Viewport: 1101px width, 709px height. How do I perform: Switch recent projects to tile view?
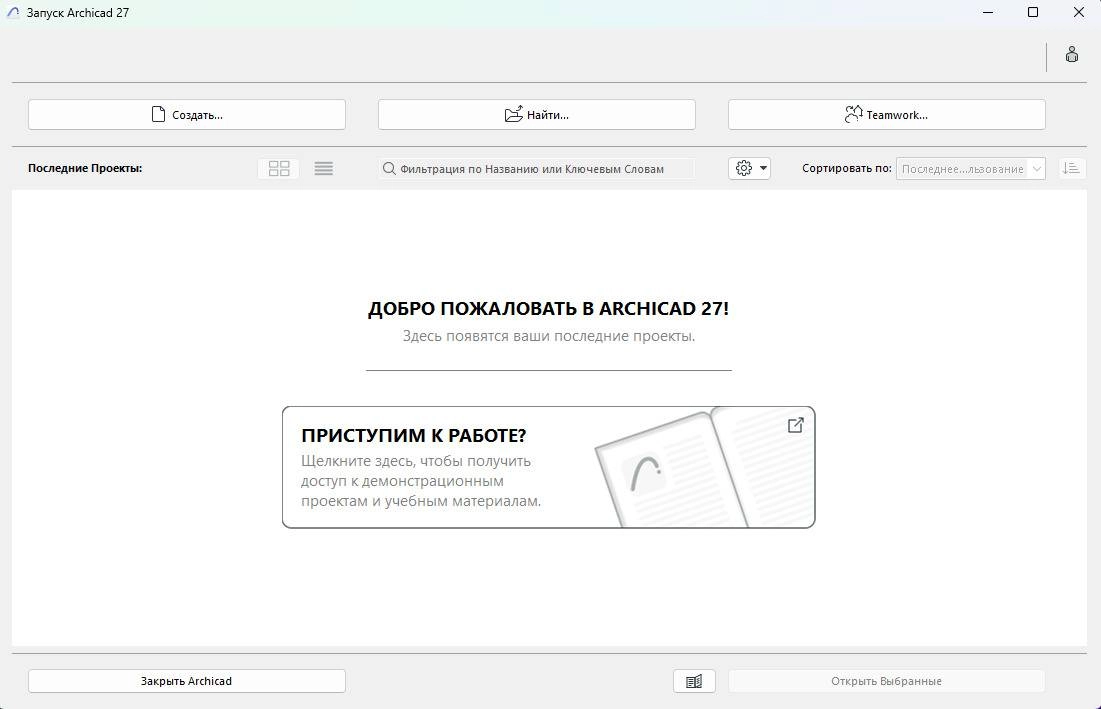[279, 168]
